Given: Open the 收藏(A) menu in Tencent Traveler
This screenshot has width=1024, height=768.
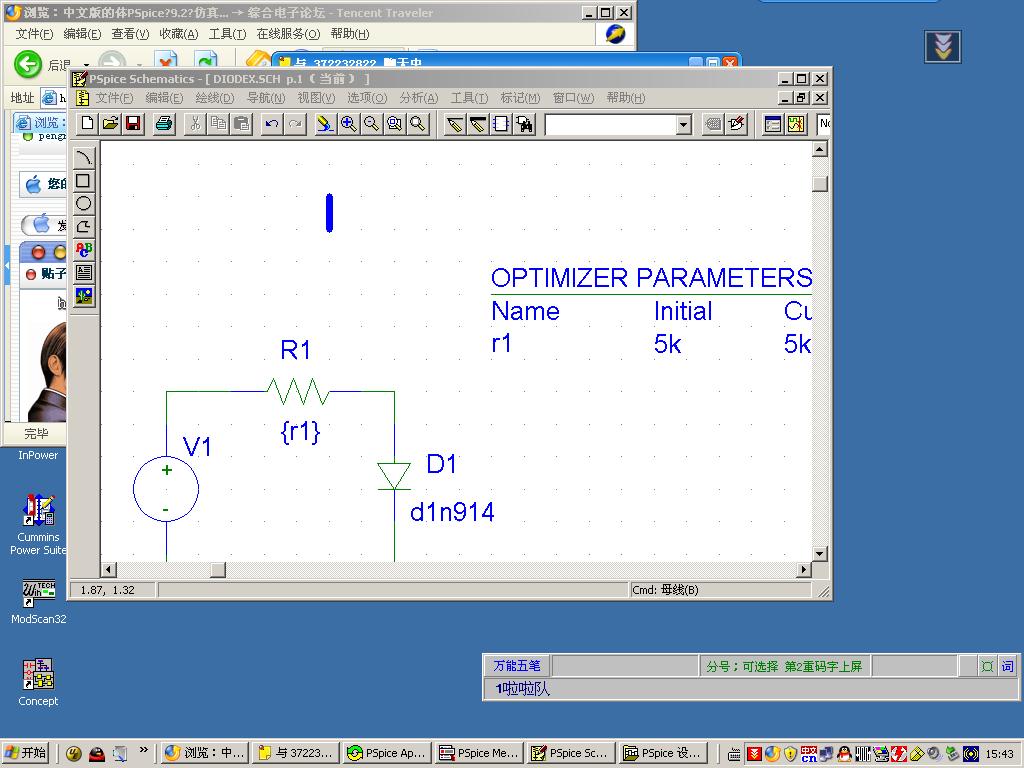Looking at the screenshot, I should (x=178, y=34).
